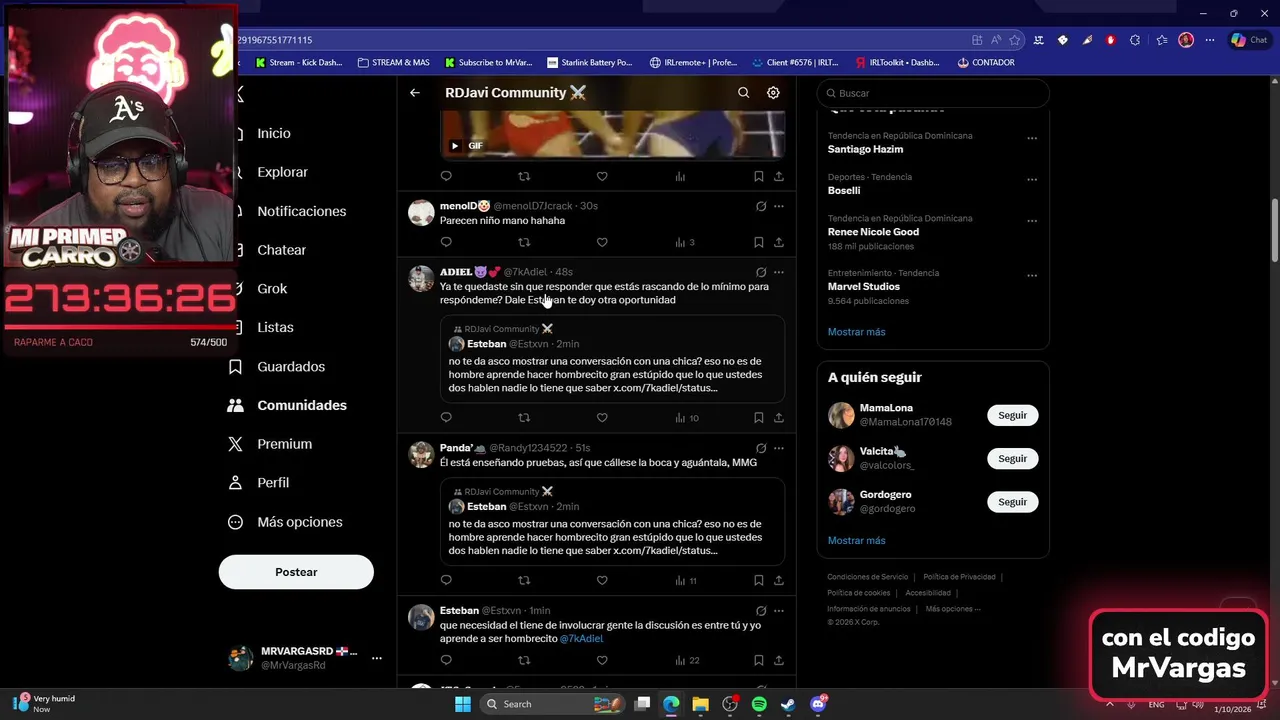Reply to ADIEL's tweet
The height and width of the screenshot is (720, 1280).
(x=446, y=417)
